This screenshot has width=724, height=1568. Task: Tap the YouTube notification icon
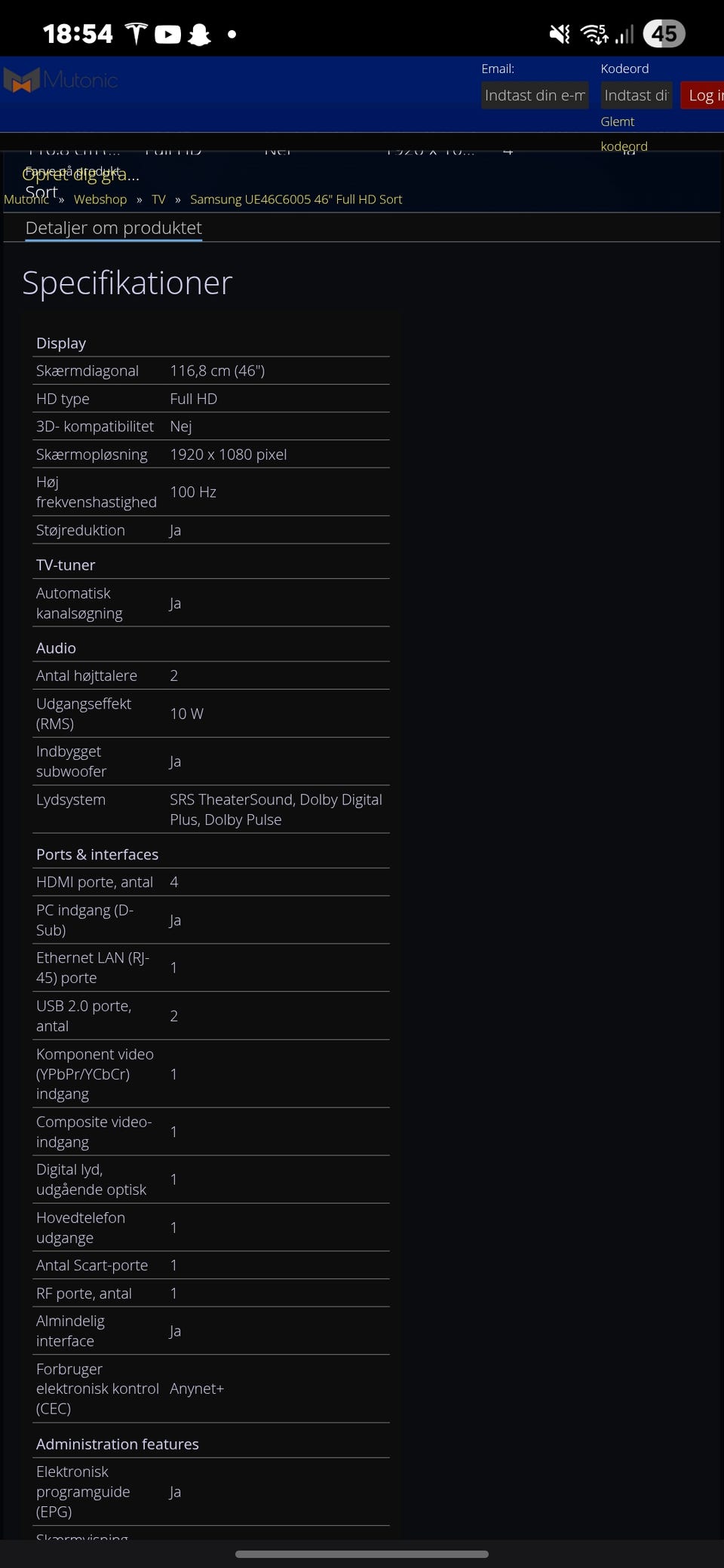(x=167, y=34)
